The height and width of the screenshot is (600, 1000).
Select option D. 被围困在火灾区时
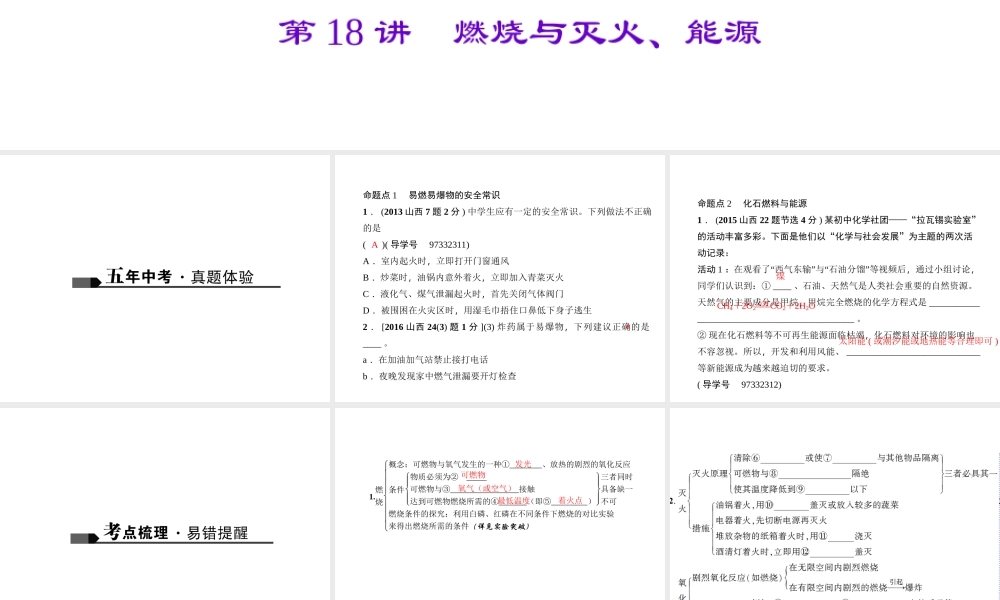tap(477, 311)
